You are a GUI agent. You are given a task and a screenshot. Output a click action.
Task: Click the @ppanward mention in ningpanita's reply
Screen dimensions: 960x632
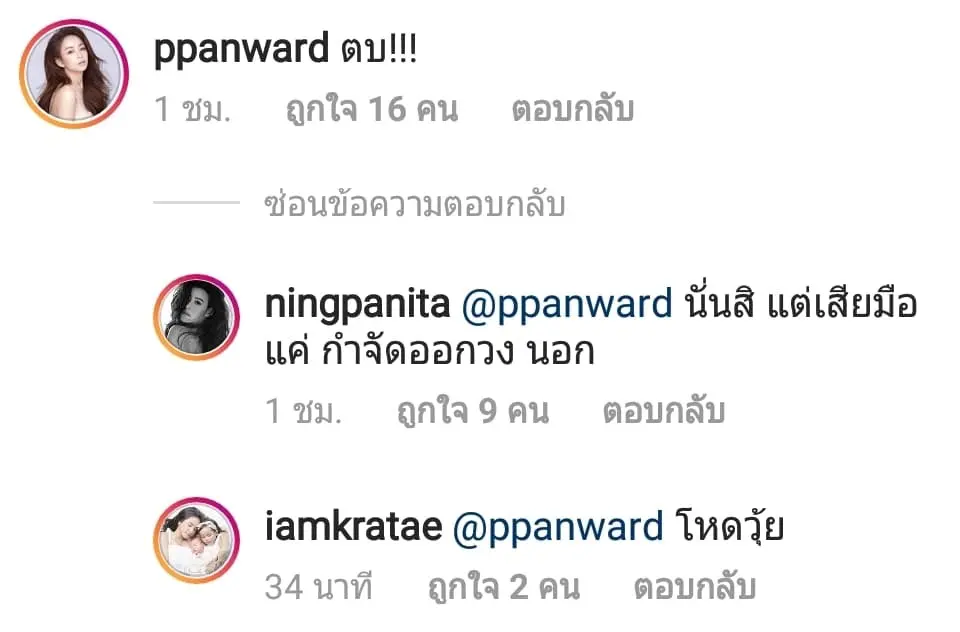[567, 306]
